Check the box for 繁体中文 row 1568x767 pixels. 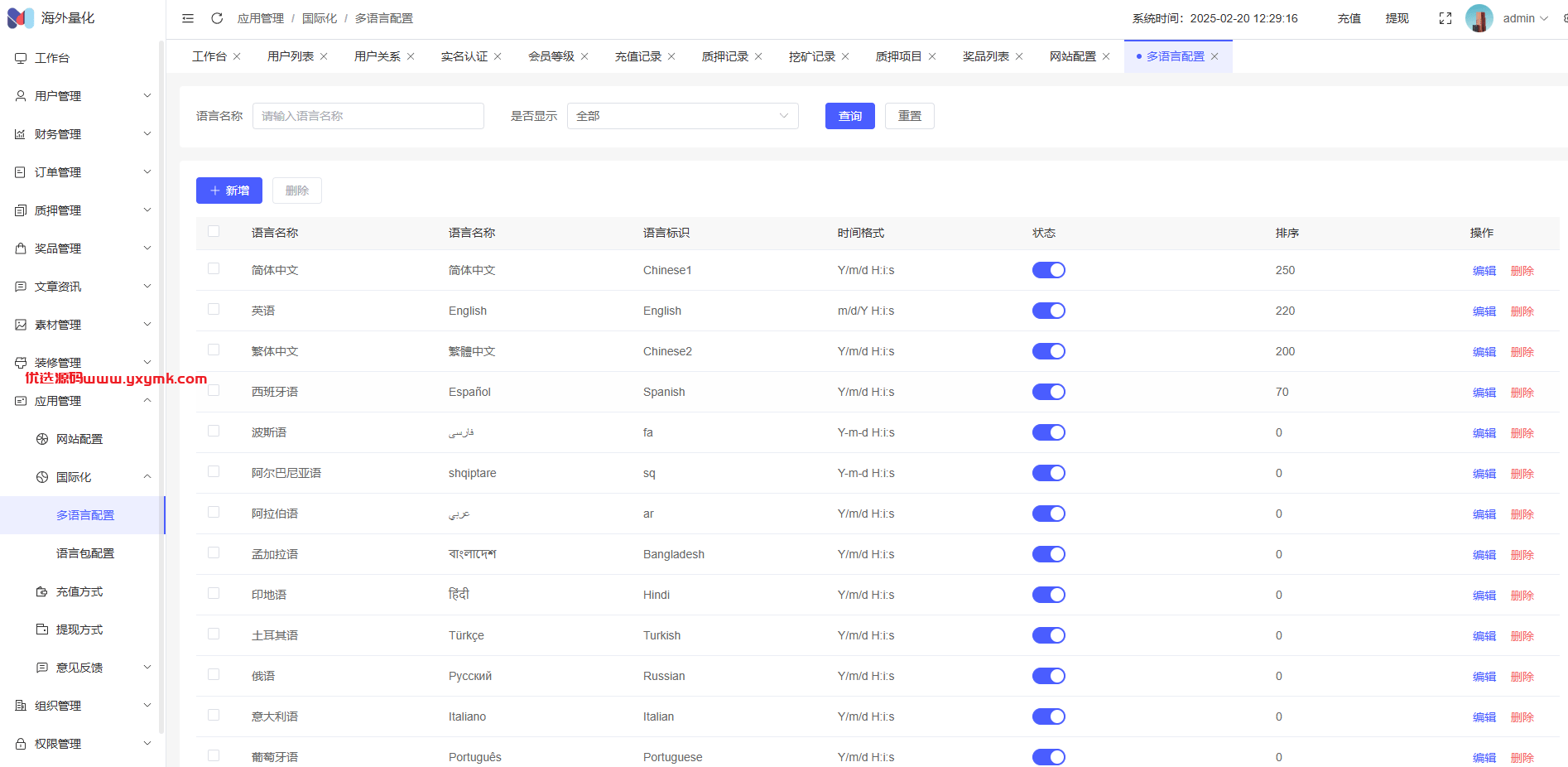[214, 350]
